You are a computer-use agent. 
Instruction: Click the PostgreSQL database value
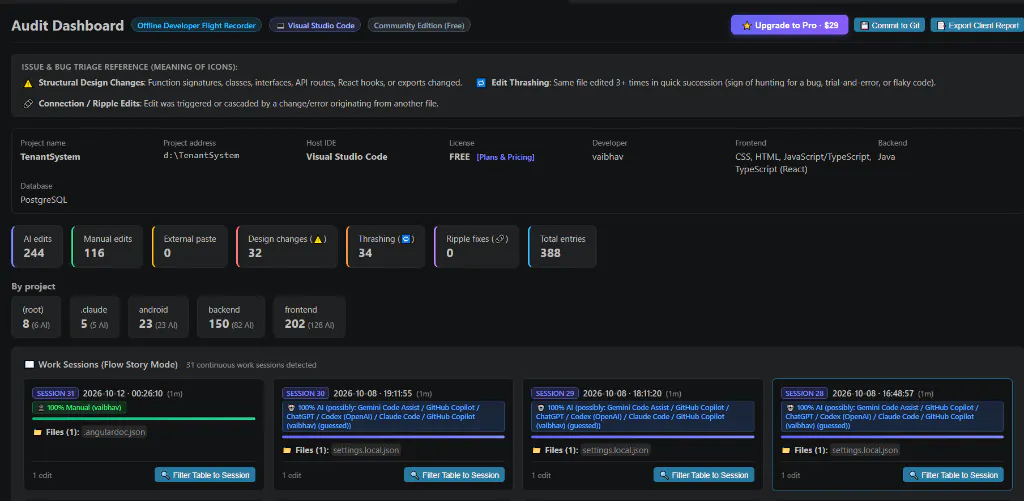44,200
